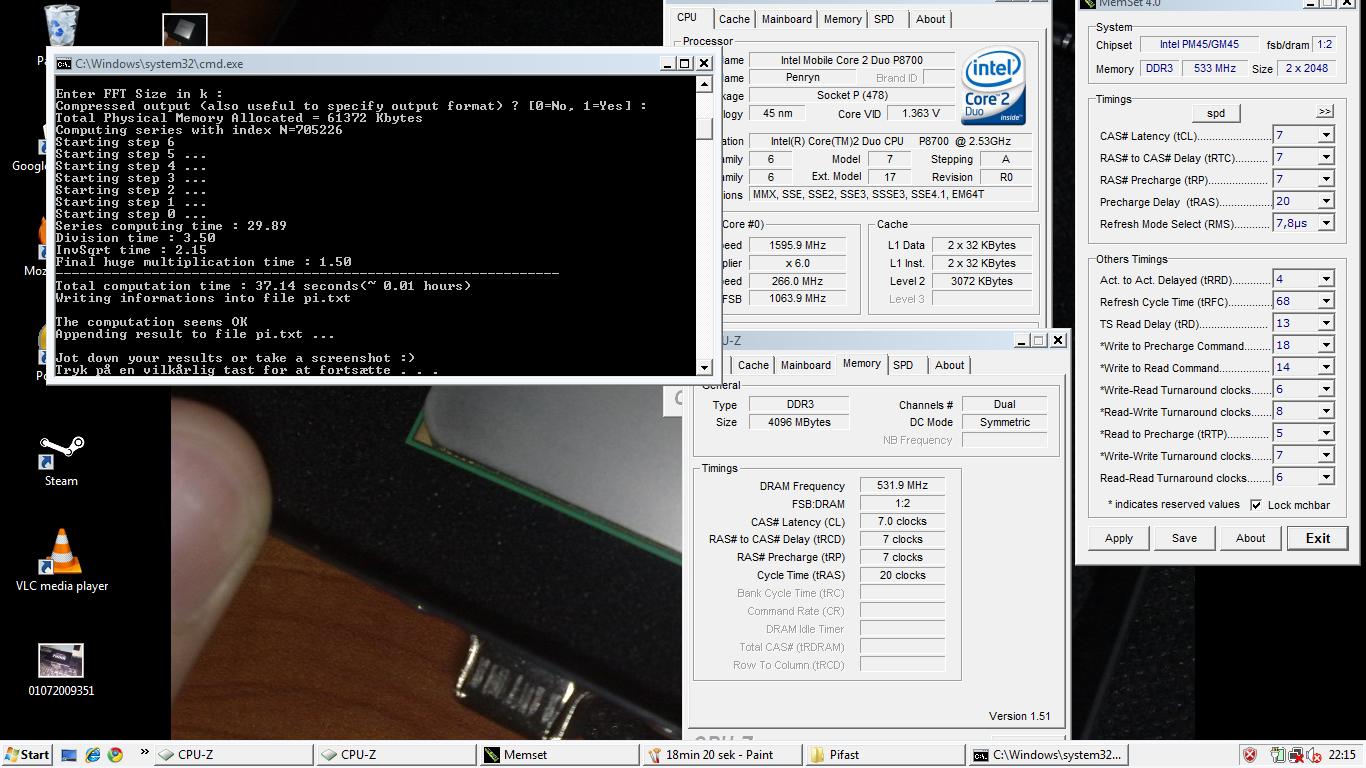
Task: Open Write to Precharge Command dropdown
Action: pos(1325,345)
